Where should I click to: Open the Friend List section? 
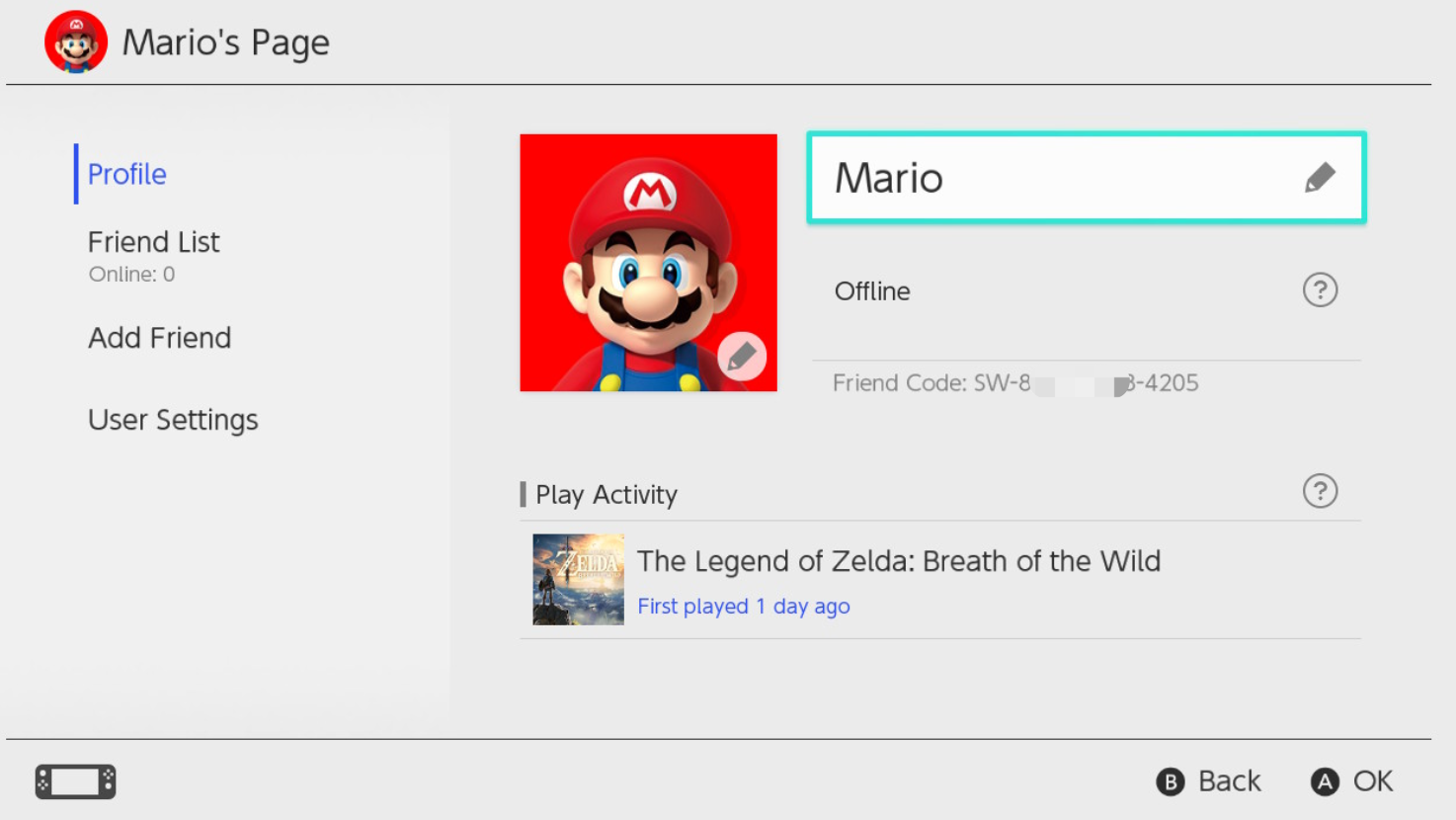coord(153,243)
